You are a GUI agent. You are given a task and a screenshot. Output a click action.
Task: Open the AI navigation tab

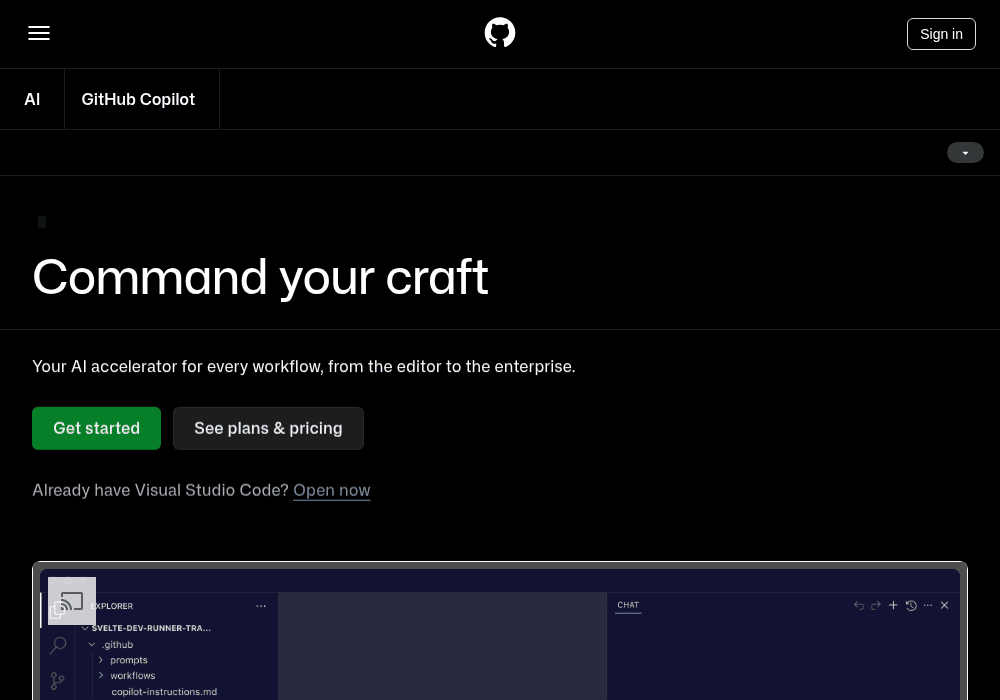click(x=32, y=99)
